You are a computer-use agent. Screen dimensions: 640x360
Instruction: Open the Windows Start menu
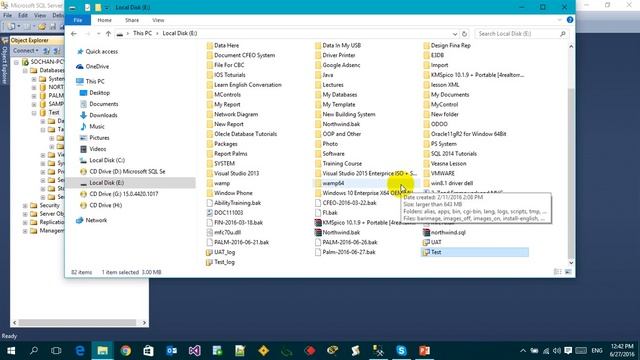coord(11,351)
